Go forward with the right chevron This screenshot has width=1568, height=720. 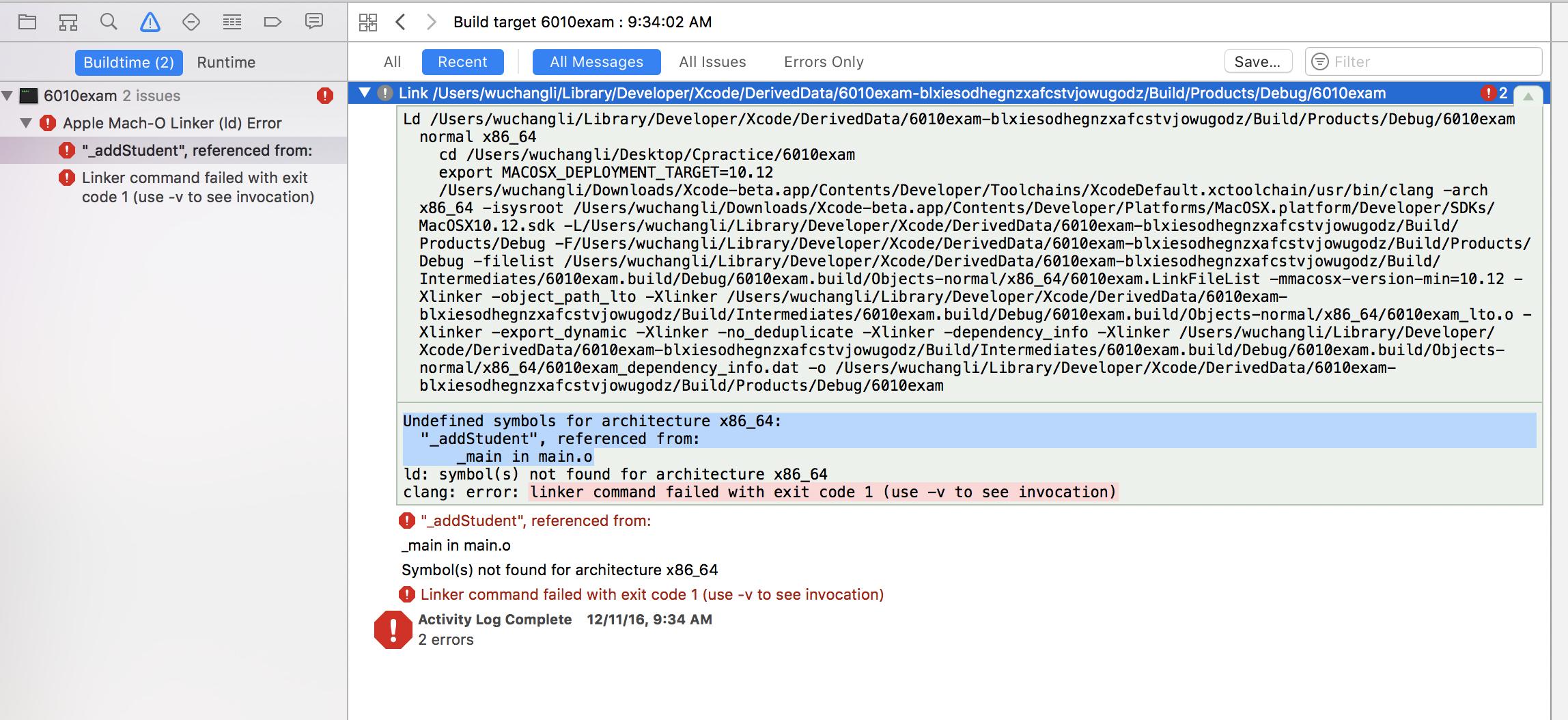pyautogui.click(x=431, y=22)
